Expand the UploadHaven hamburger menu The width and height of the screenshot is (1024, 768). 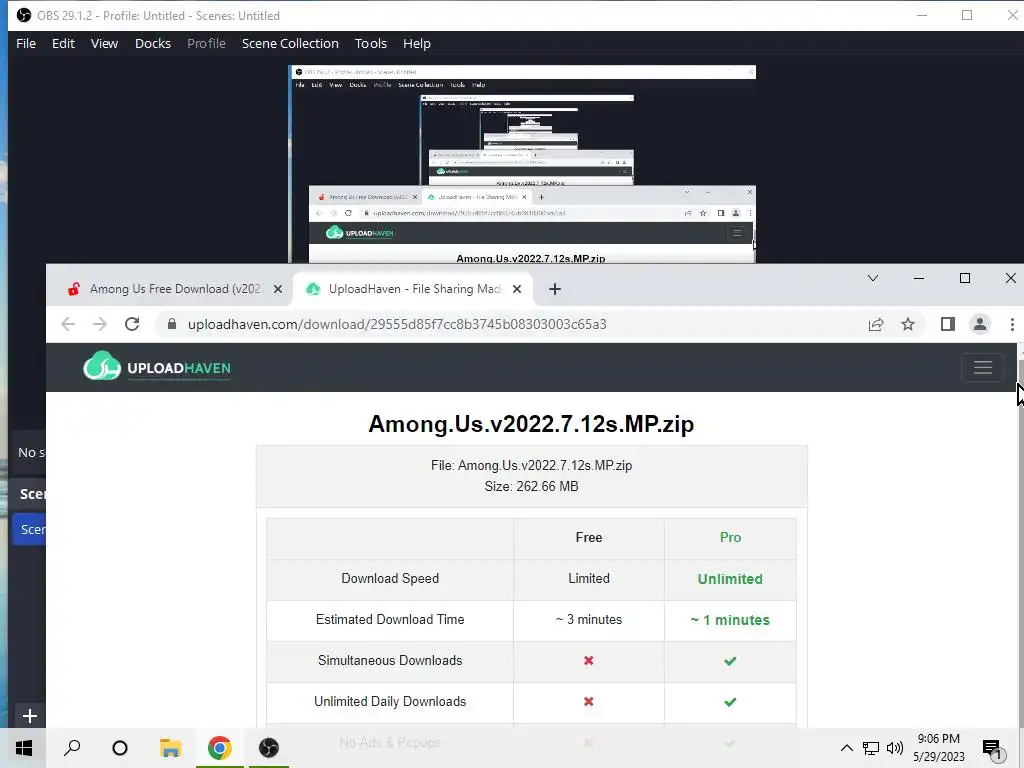pos(983,367)
